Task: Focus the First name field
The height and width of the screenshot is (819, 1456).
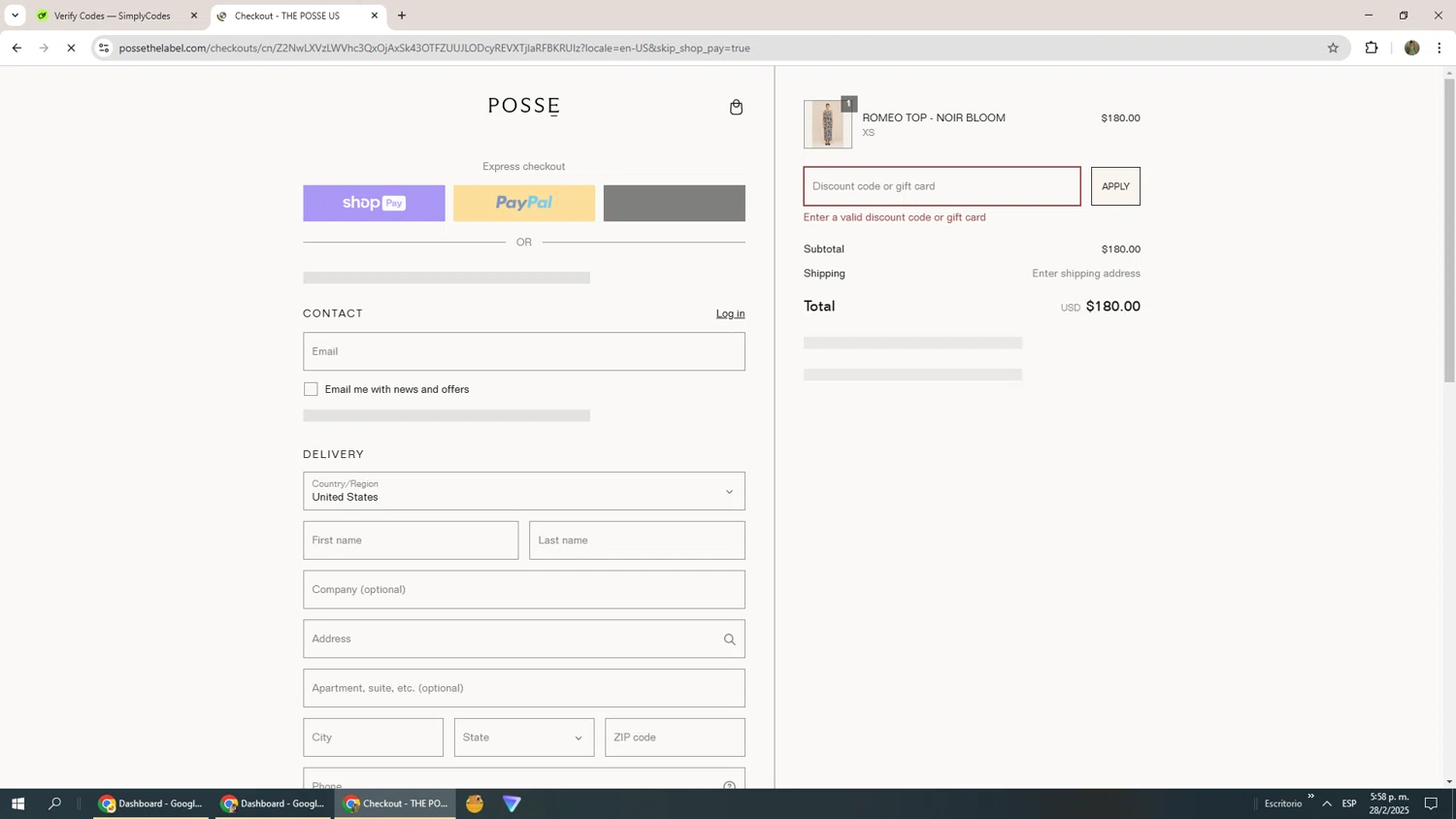Action: (411, 541)
